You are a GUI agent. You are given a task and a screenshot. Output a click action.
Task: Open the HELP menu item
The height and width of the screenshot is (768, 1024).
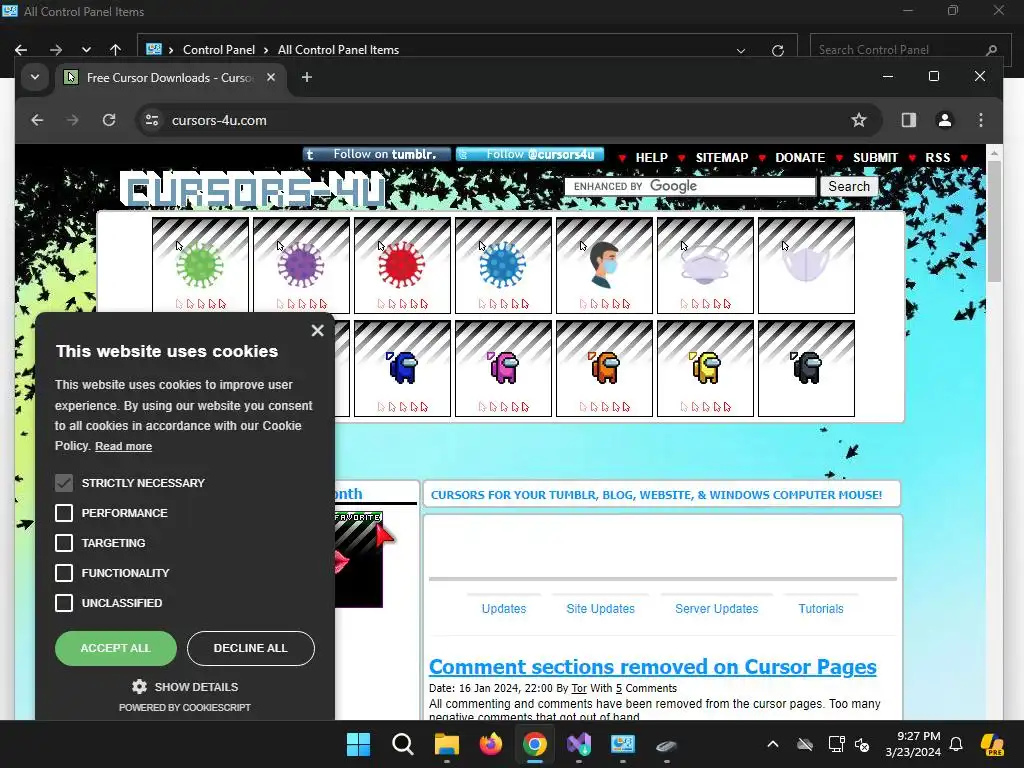652,157
